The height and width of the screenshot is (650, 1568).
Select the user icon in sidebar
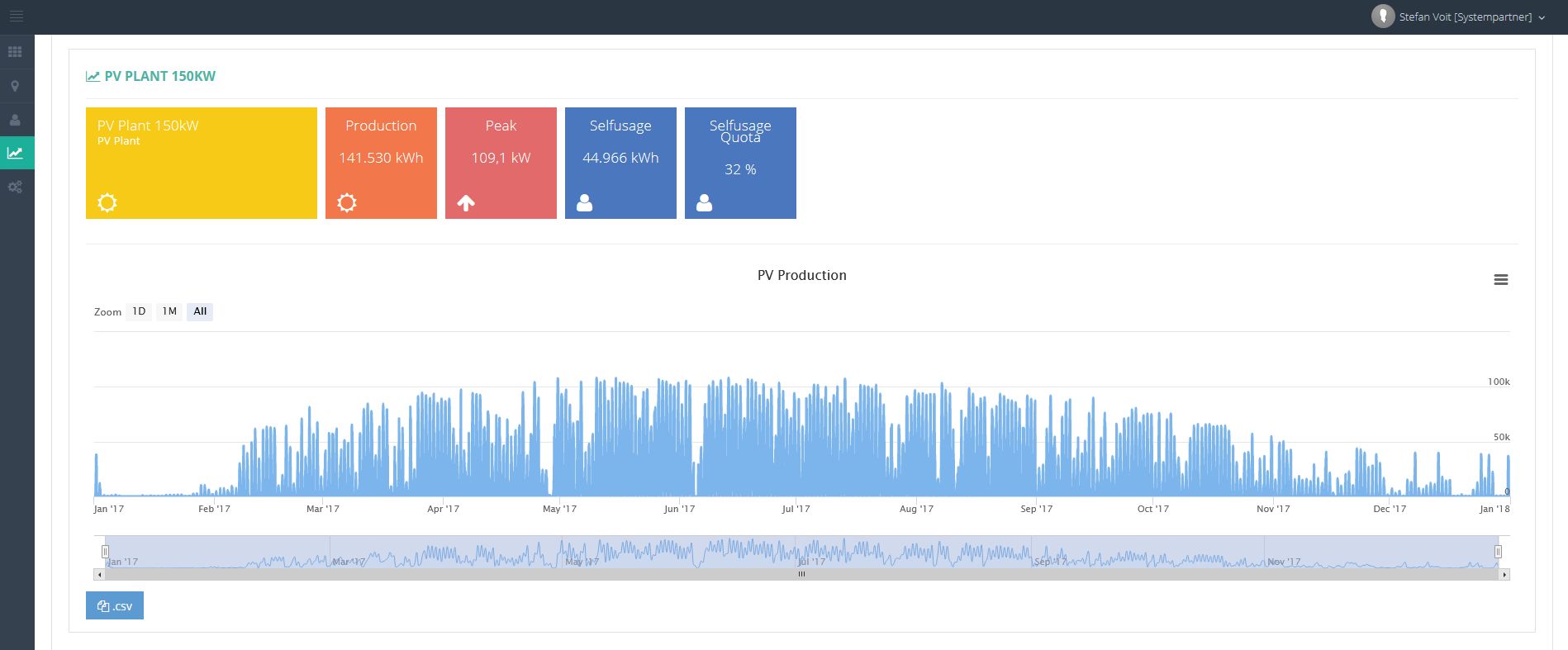point(15,120)
